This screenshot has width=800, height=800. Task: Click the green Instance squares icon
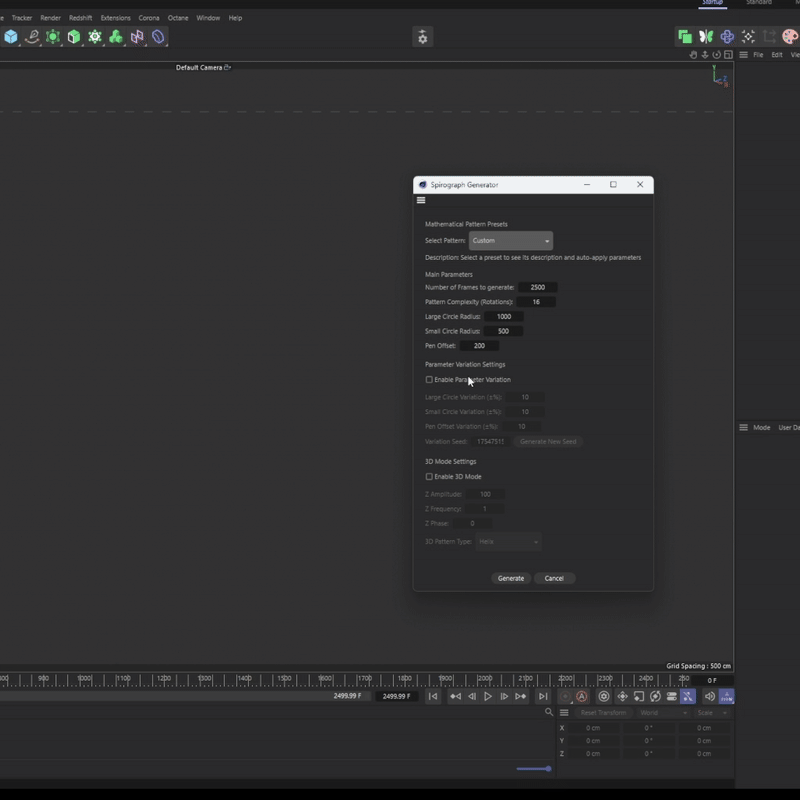[685, 36]
